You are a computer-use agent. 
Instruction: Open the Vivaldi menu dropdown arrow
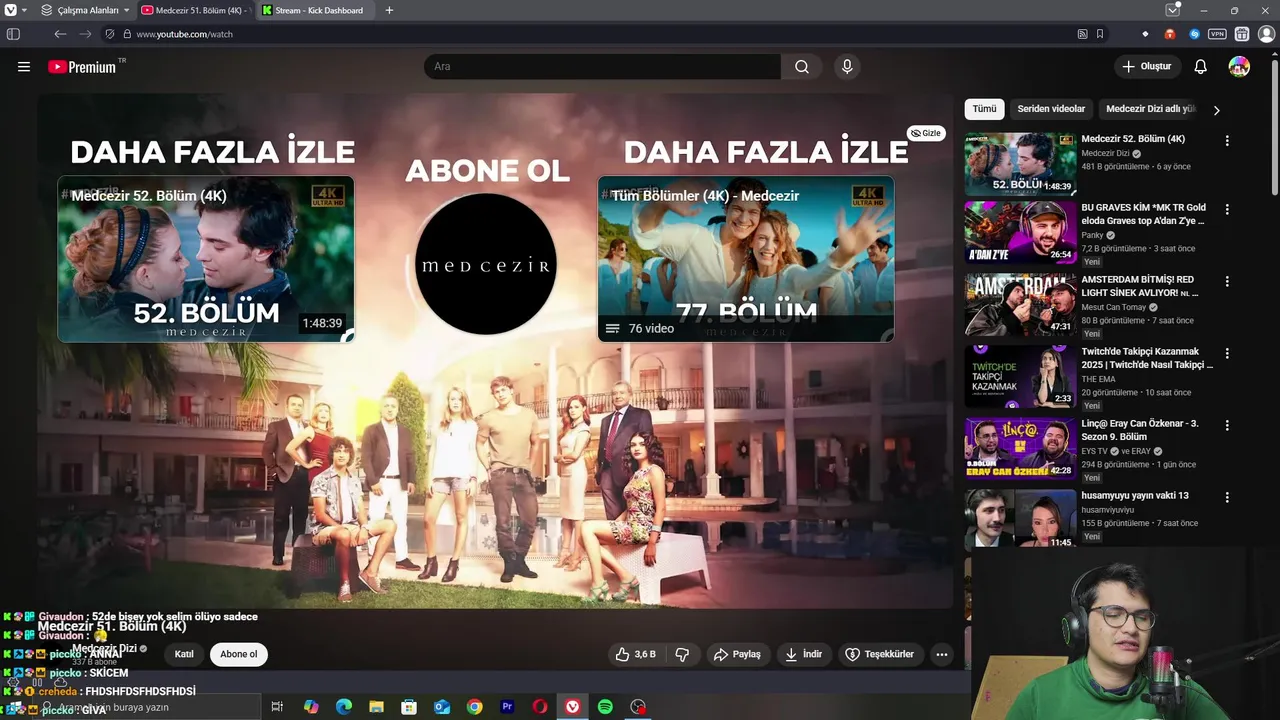pyautogui.click(x=24, y=10)
